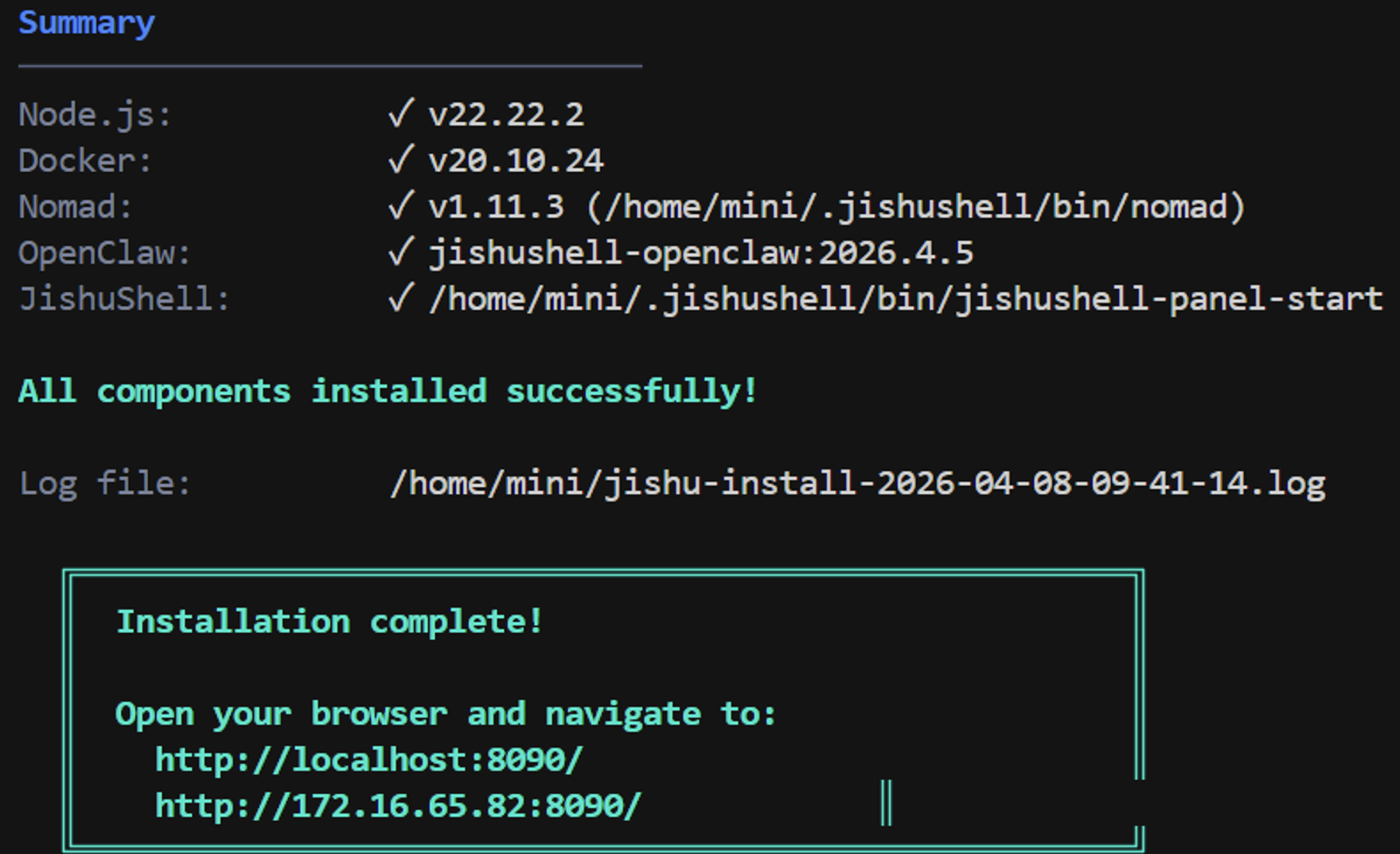Click the checkmark beside Docker version
The width and height of the screenshot is (1400, 854).
click(x=401, y=159)
